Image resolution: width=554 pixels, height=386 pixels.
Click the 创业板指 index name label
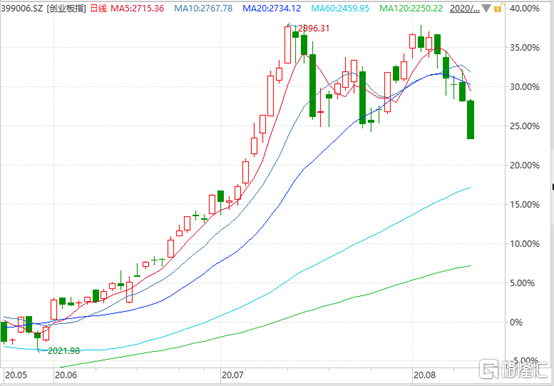[66, 8]
